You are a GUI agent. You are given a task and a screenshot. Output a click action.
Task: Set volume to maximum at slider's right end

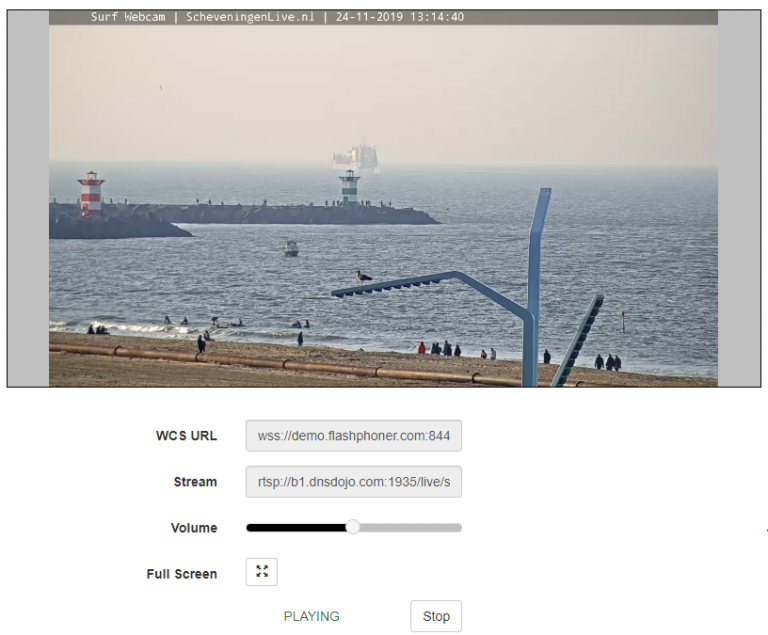(460, 527)
